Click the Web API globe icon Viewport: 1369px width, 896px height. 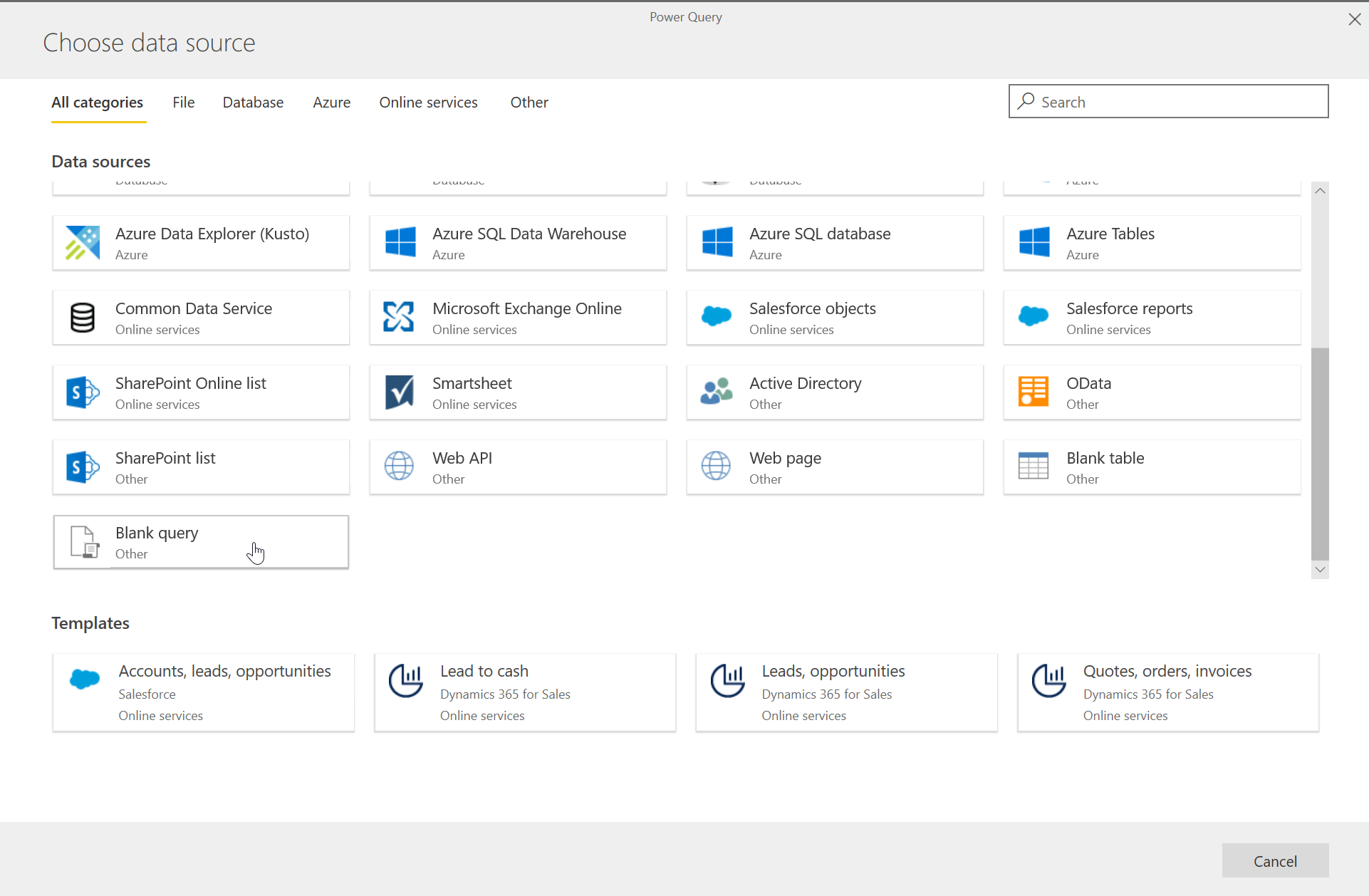[399, 466]
